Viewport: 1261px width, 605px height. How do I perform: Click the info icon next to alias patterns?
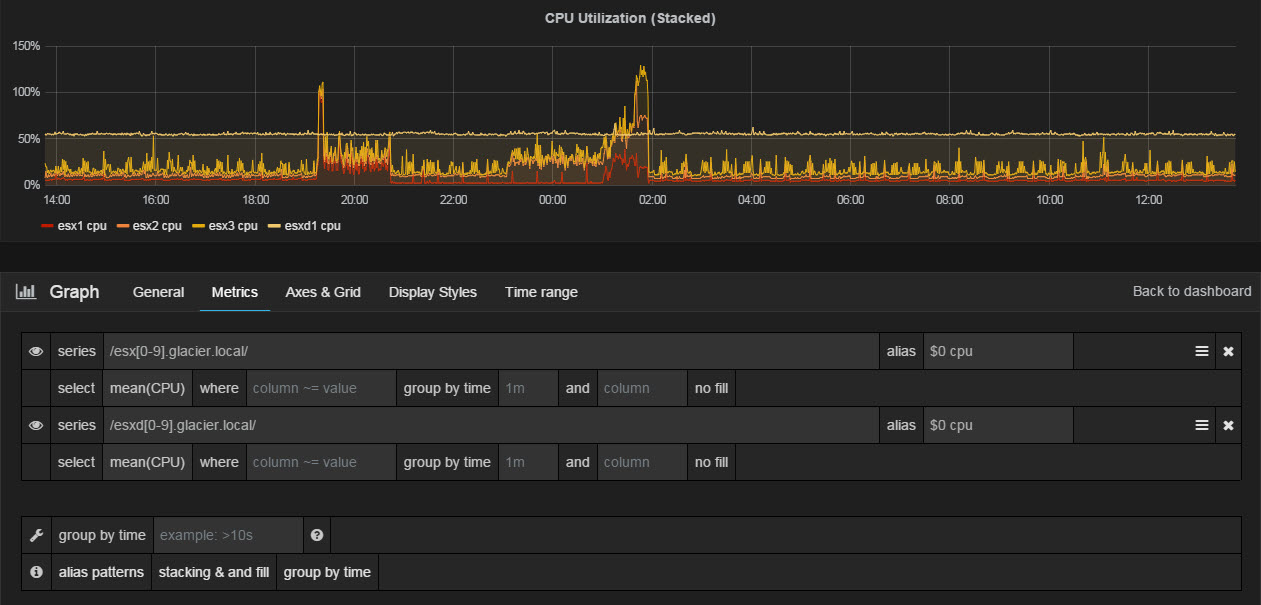point(36,572)
